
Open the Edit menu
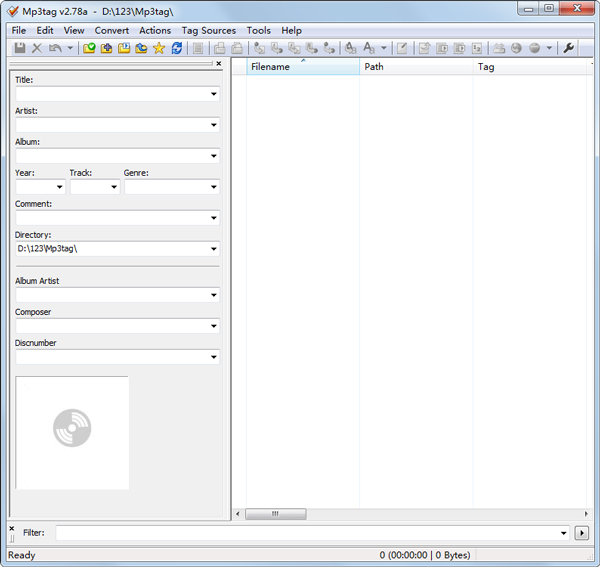(x=45, y=31)
